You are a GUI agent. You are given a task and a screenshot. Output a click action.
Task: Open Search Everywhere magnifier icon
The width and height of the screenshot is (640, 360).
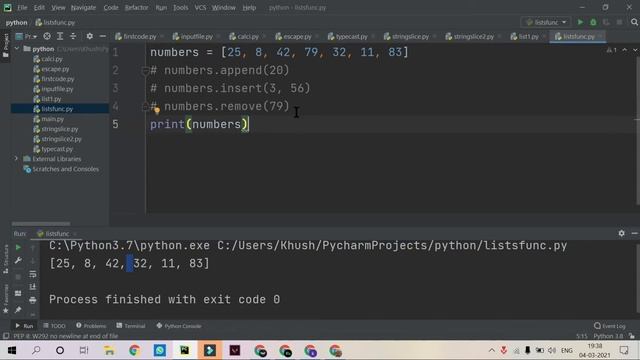tap(634, 22)
